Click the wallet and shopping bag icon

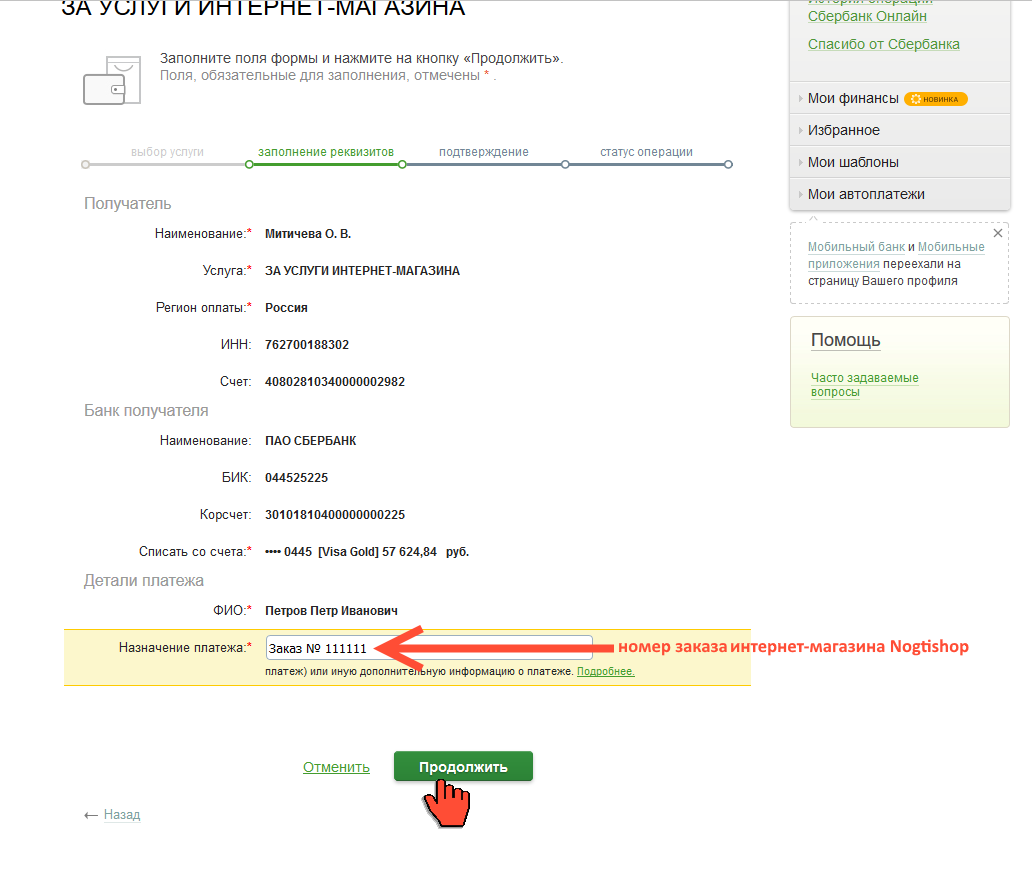(112, 80)
